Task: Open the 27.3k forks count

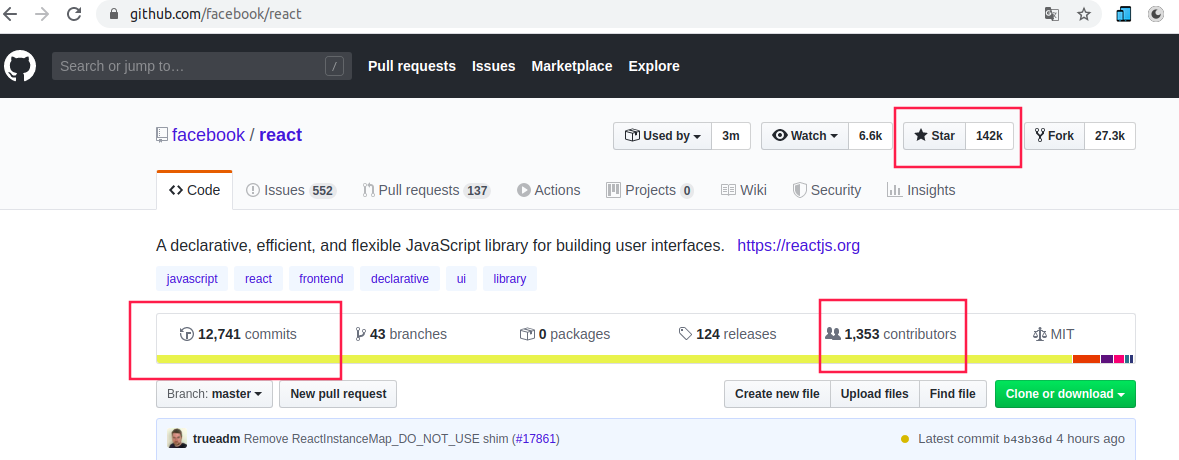Action: [x=1110, y=136]
